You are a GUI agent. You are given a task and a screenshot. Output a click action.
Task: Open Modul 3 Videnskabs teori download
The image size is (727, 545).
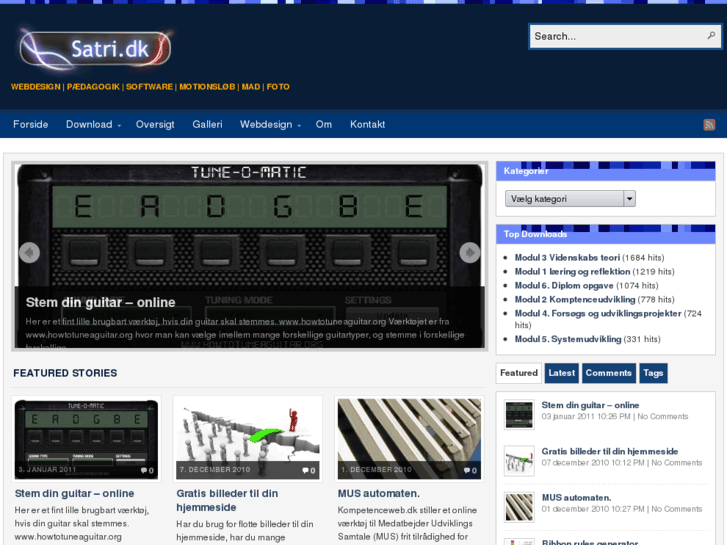click(567, 258)
